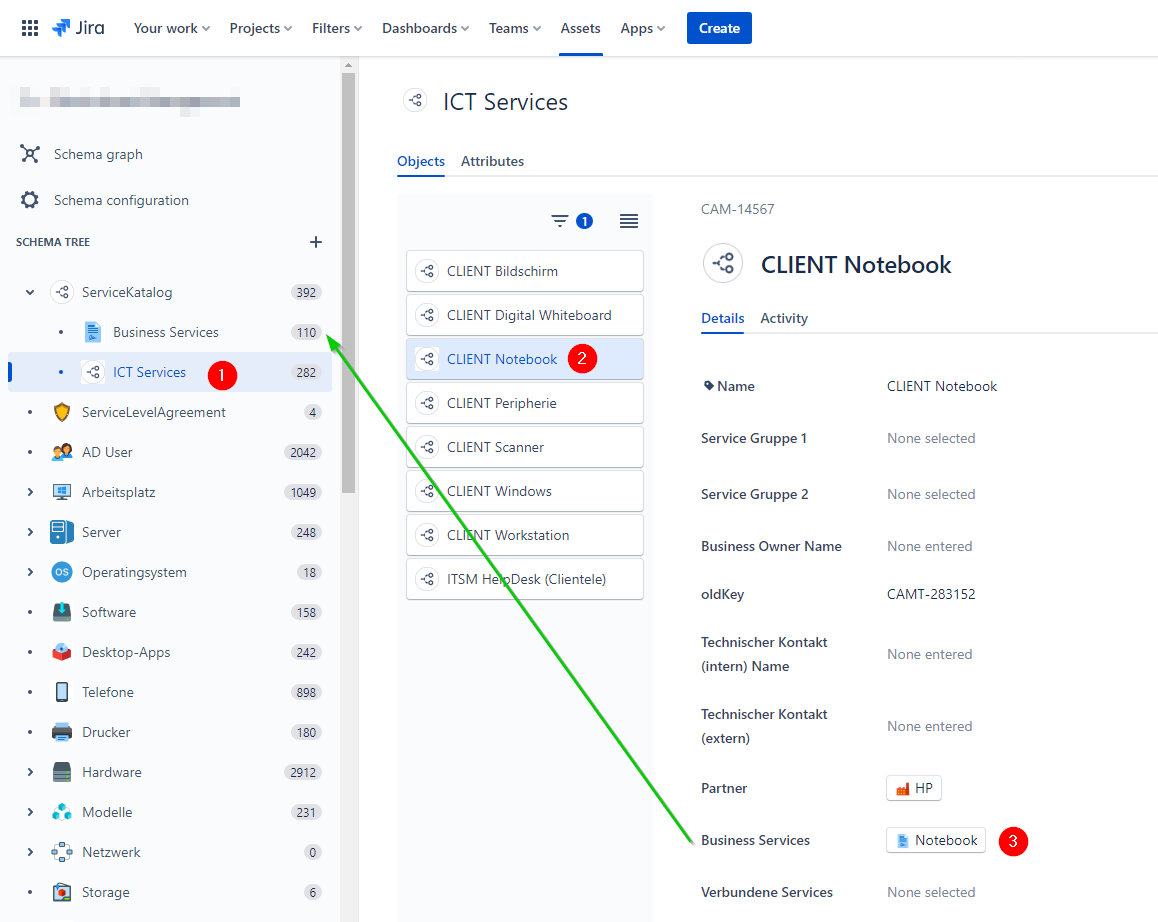The width and height of the screenshot is (1158, 922).
Task: Click the Create button
Action: click(x=719, y=28)
